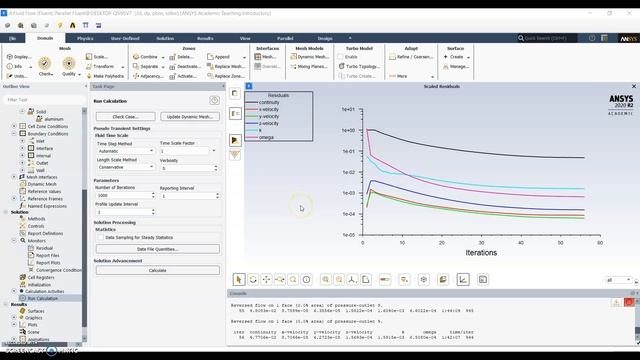Click the mesh Quality icon
640x360 pixels.
pyautogui.click(x=69, y=64)
